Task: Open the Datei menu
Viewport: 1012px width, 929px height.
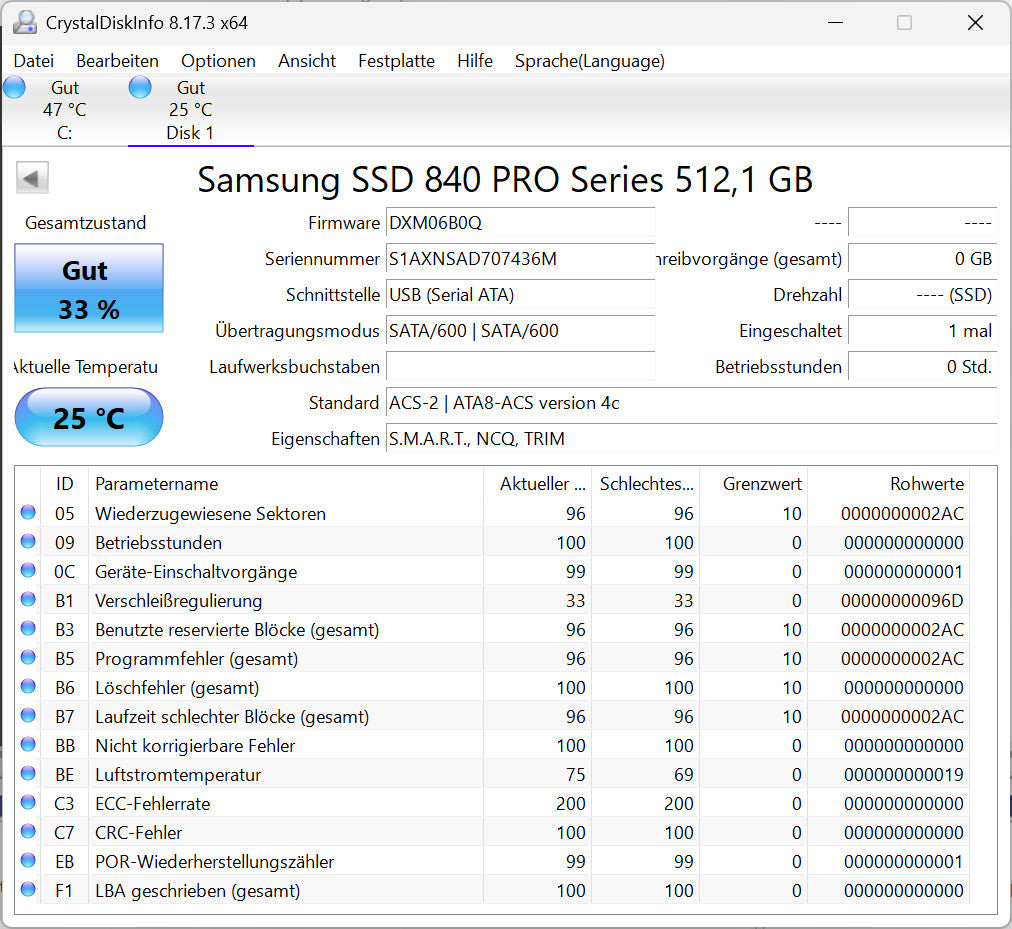Action: [33, 61]
